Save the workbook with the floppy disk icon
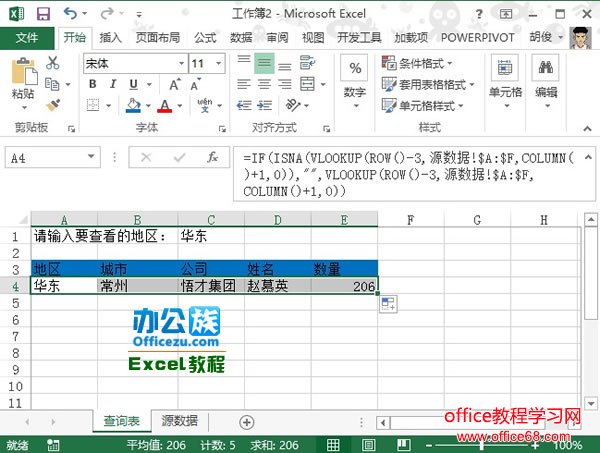The width and height of the screenshot is (600, 453). 43,14
